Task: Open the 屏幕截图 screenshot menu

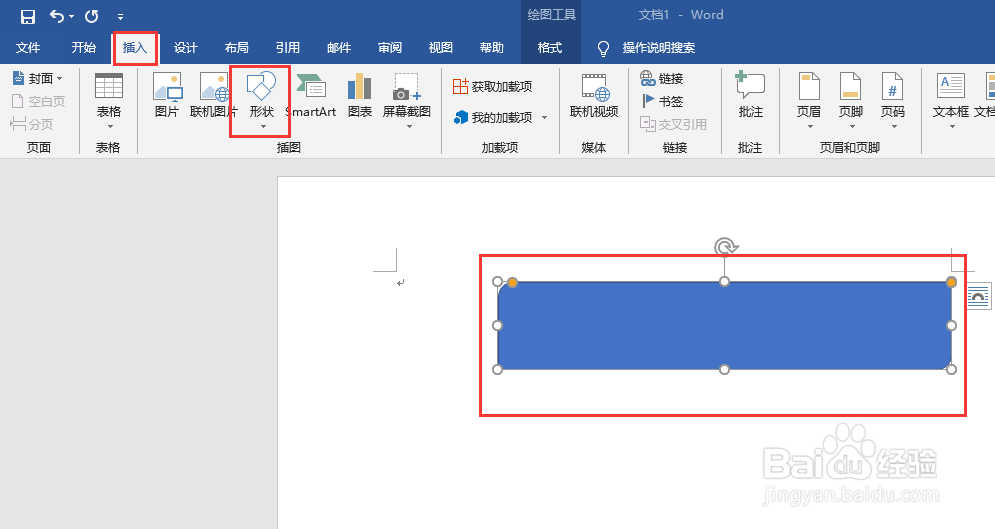Action: coord(407,100)
